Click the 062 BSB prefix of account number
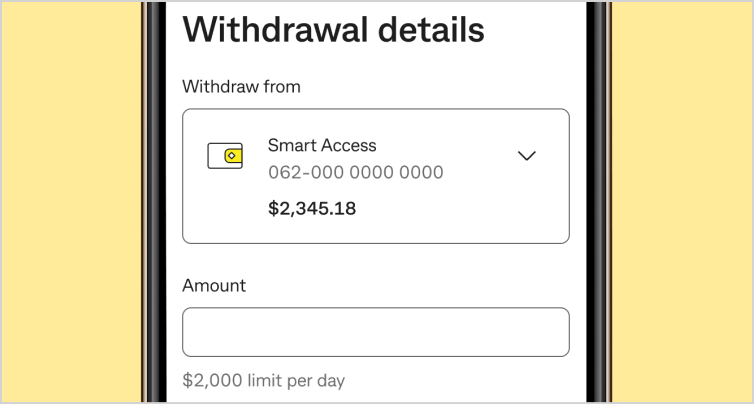Screen dimensions: 754x404 284,173
